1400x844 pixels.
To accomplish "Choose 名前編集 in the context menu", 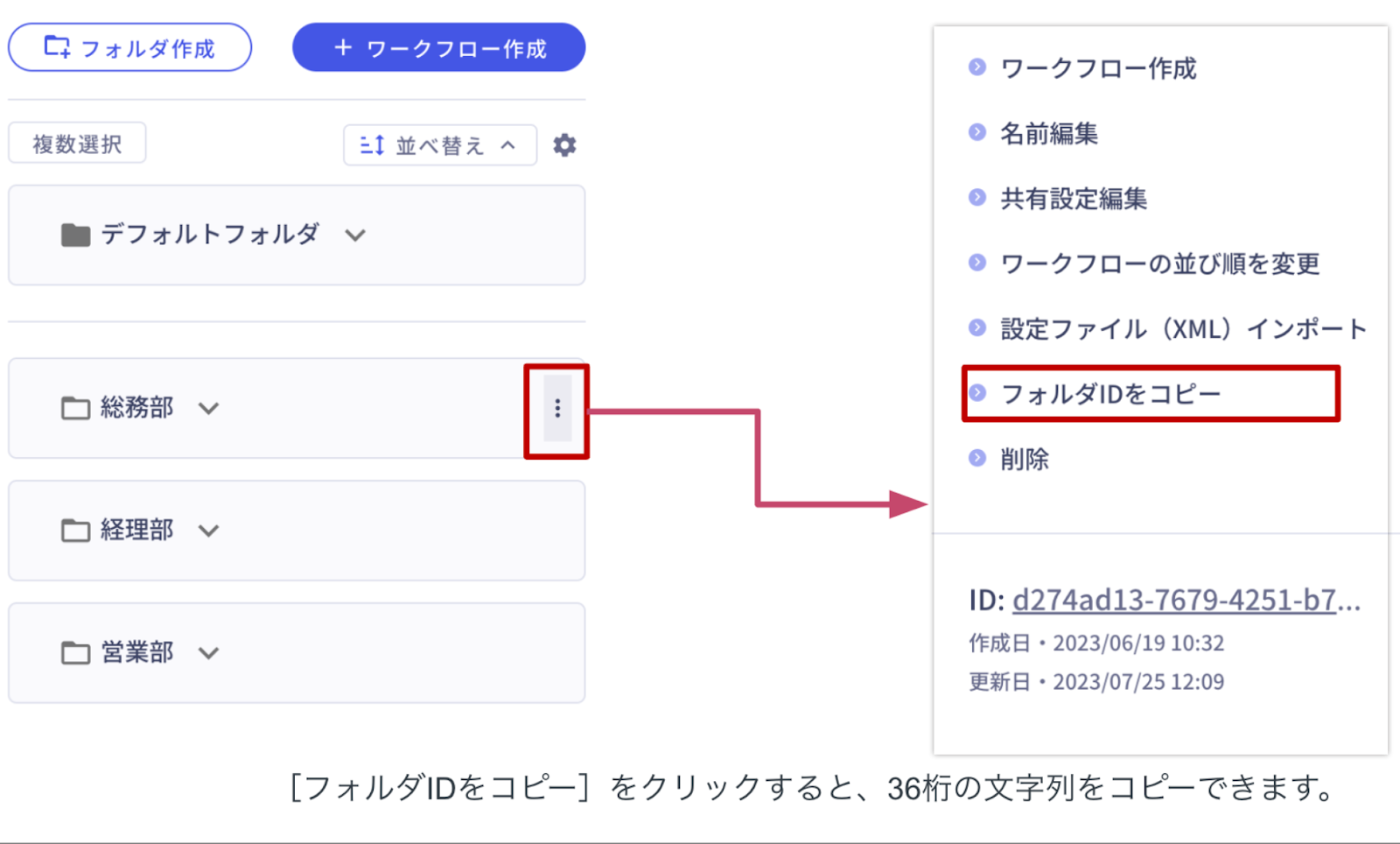I will (x=1049, y=133).
